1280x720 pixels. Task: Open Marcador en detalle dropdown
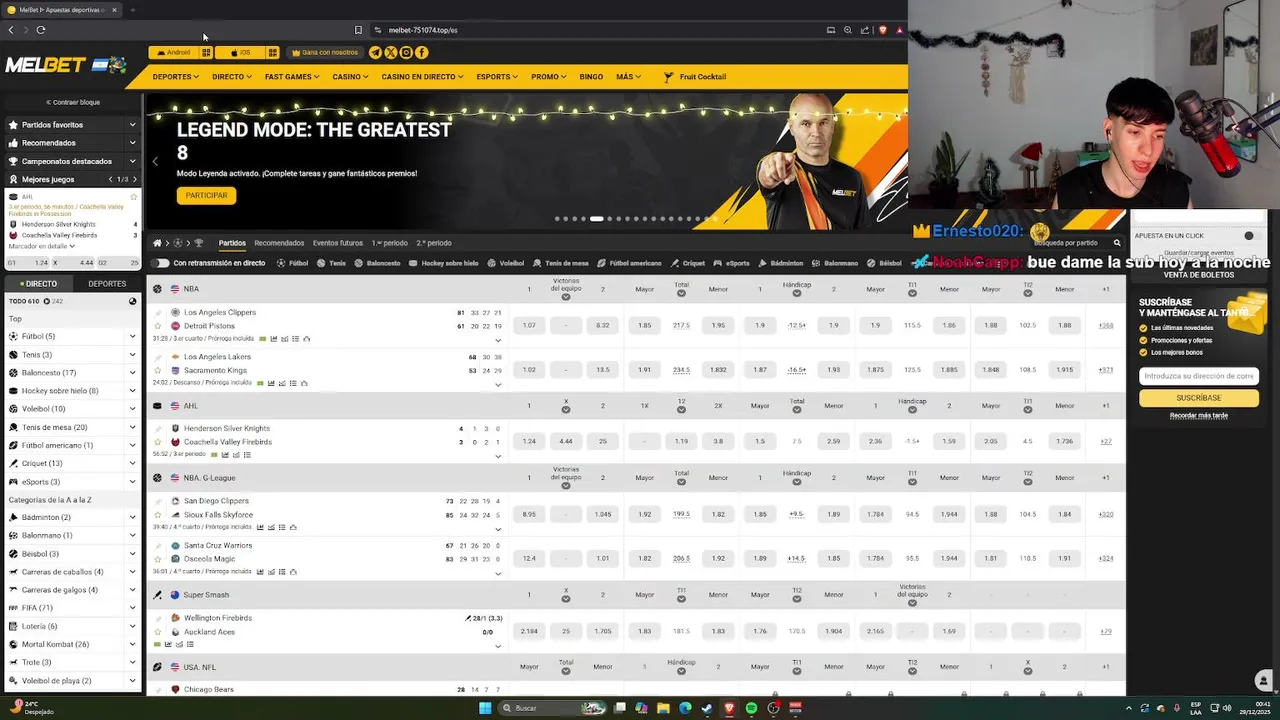point(42,246)
